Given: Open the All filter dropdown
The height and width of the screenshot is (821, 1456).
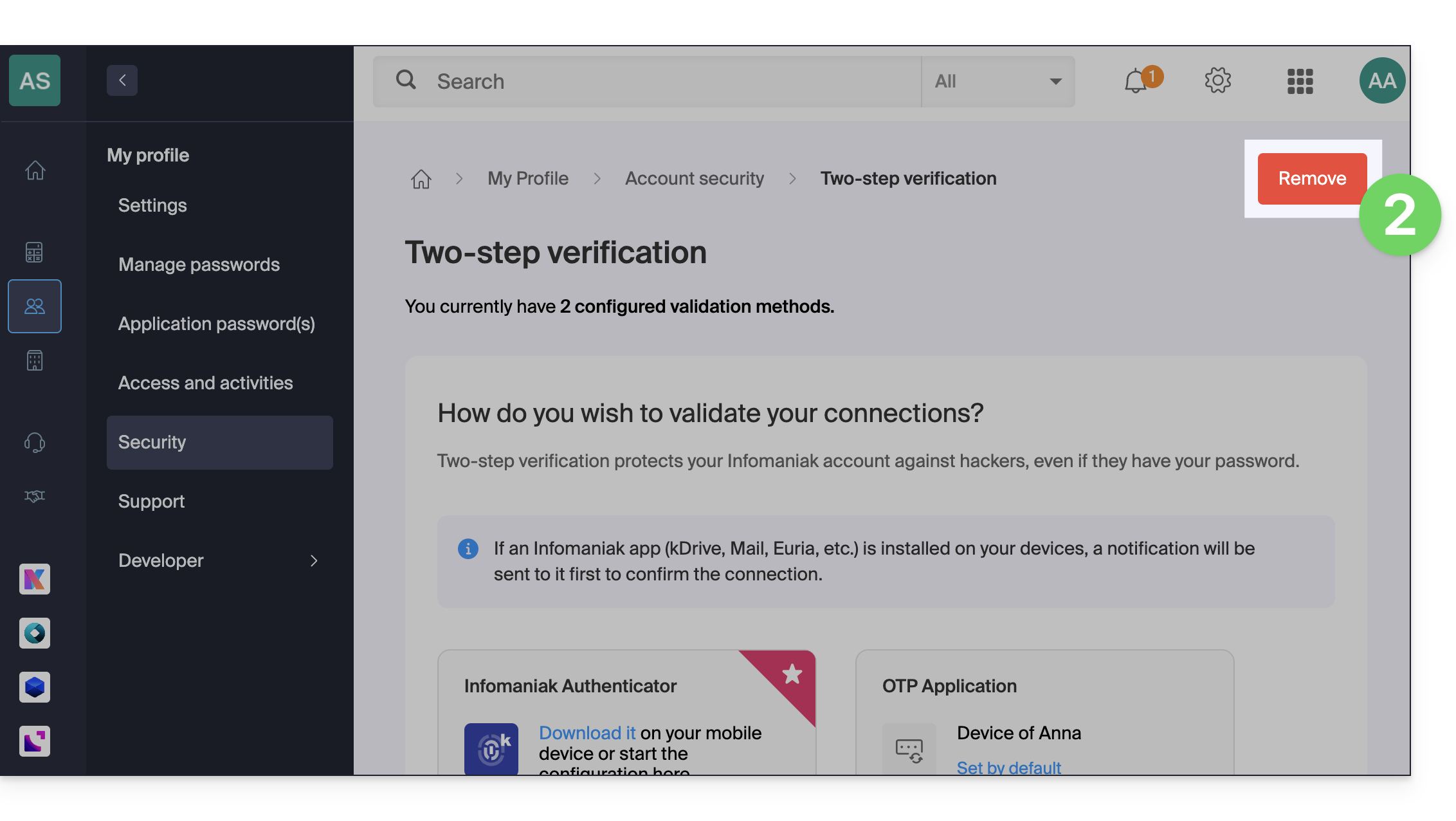Looking at the screenshot, I should [x=997, y=81].
